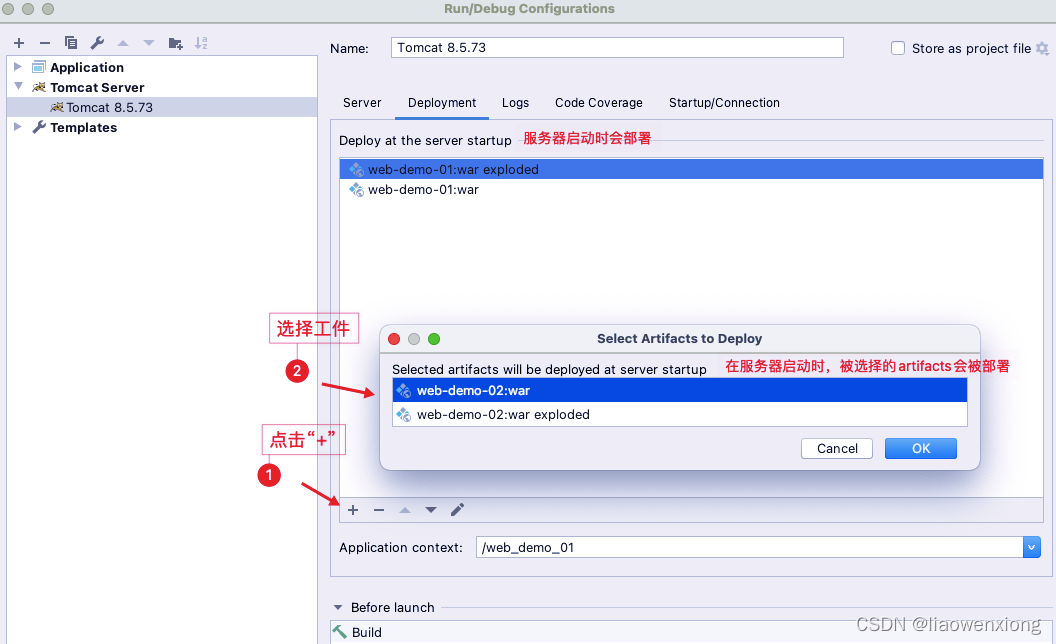The width and height of the screenshot is (1056, 644).
Task: Select web-demo-02:war in artifacts dialog
Action: pos(680,391)
